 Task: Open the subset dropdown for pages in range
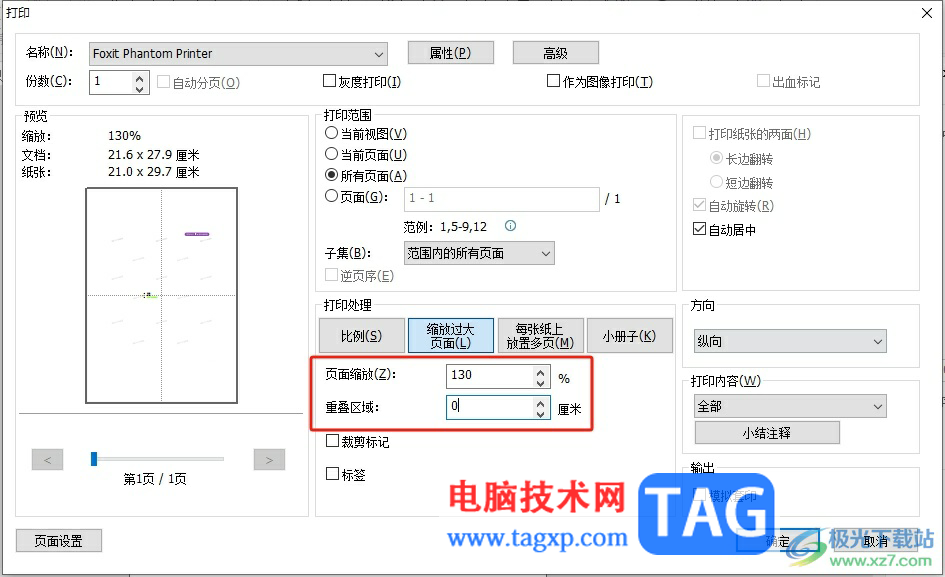479,253
